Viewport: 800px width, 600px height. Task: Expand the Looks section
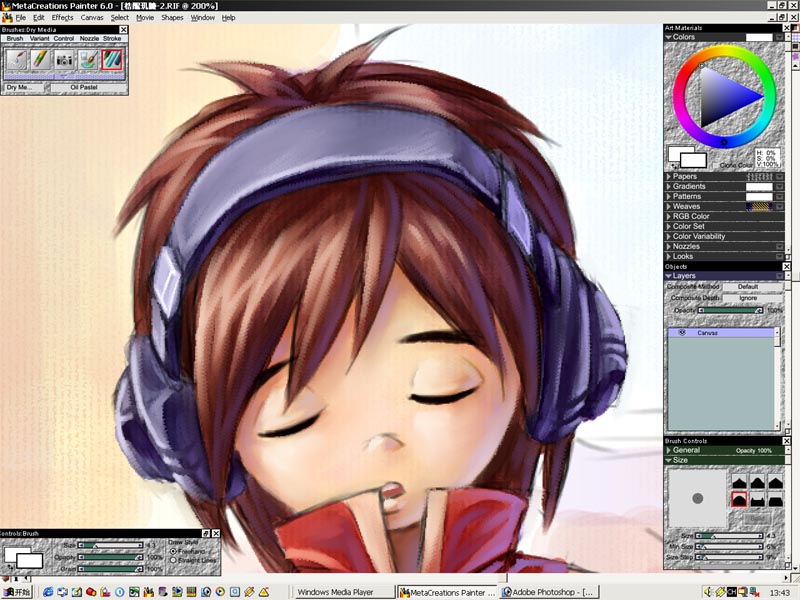(669, 257)
